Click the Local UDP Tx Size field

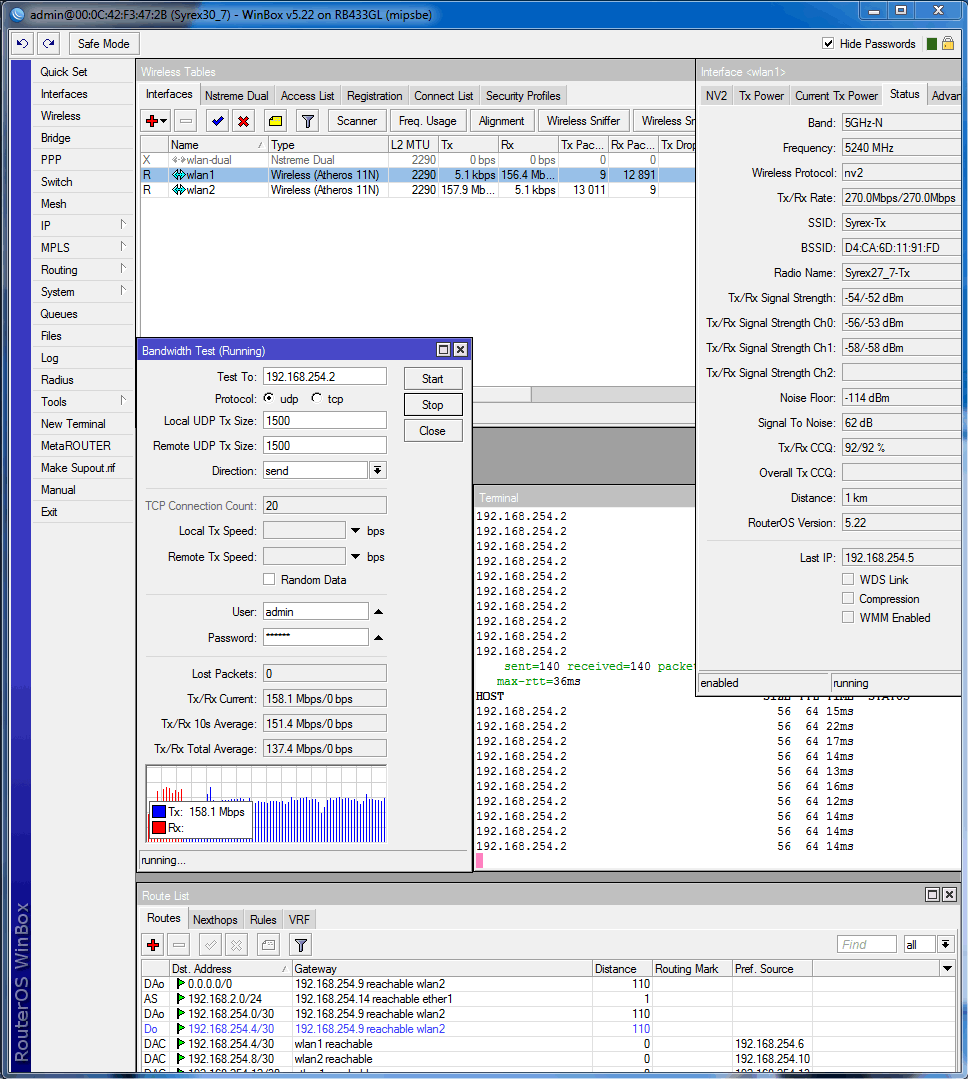click(325, 420)
